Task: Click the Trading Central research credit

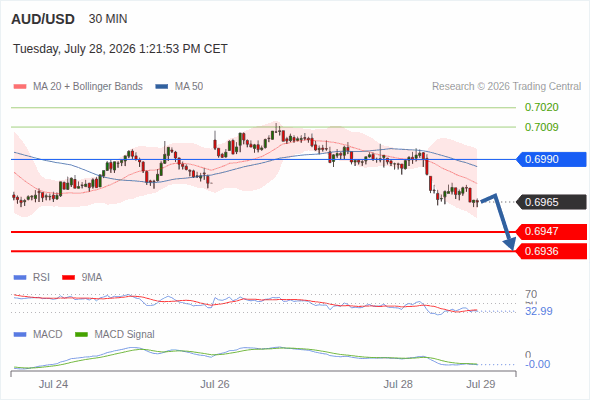Action: pos(506,87)
